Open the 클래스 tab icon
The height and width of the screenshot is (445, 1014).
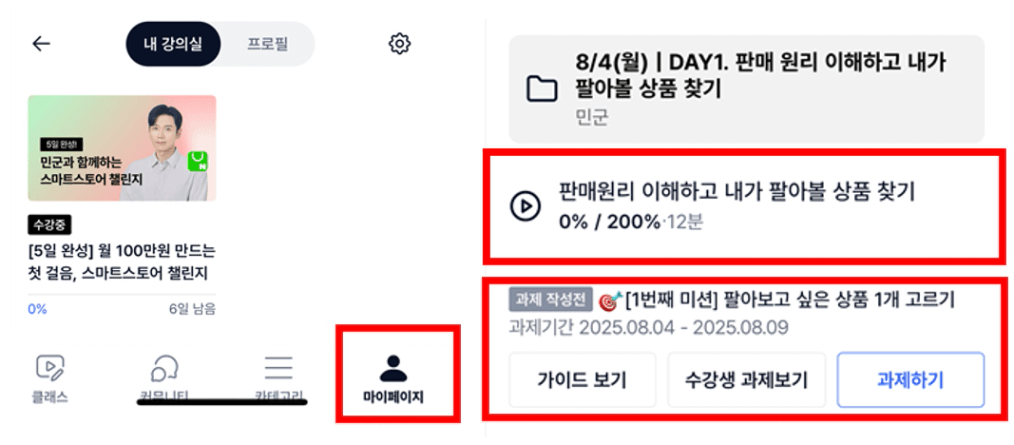pyautogui.click(x=50, y=368)
